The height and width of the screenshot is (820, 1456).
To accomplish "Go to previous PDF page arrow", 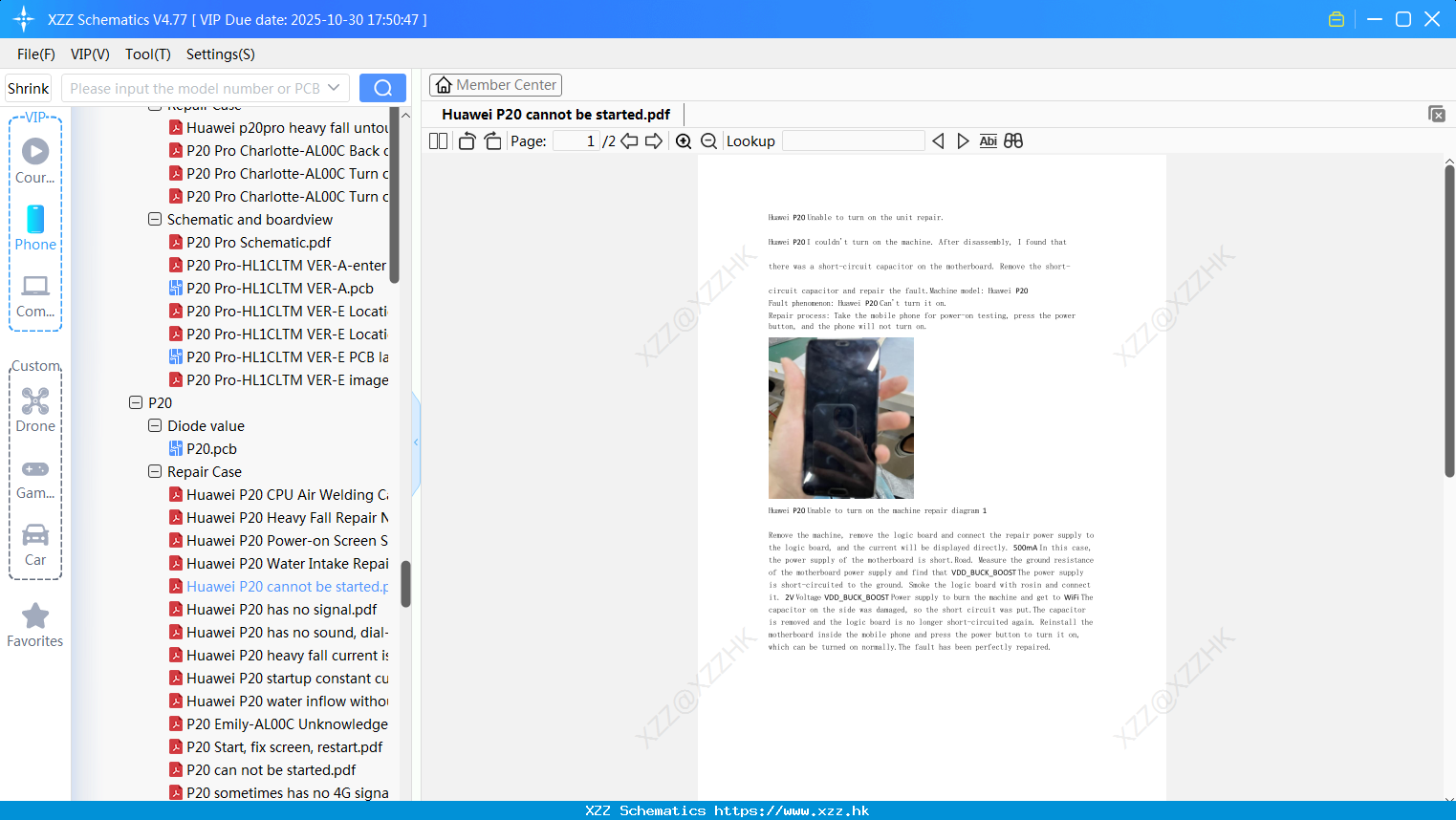I will (629, 141).
